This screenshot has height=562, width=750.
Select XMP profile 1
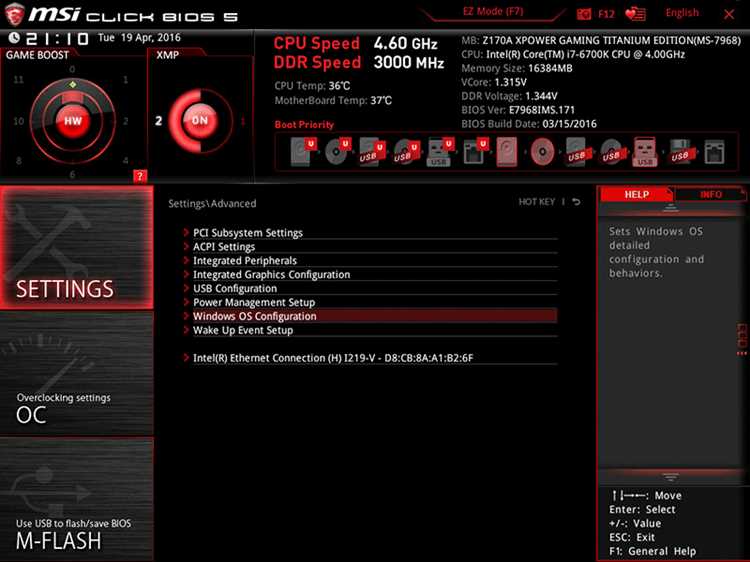[243, 121]
